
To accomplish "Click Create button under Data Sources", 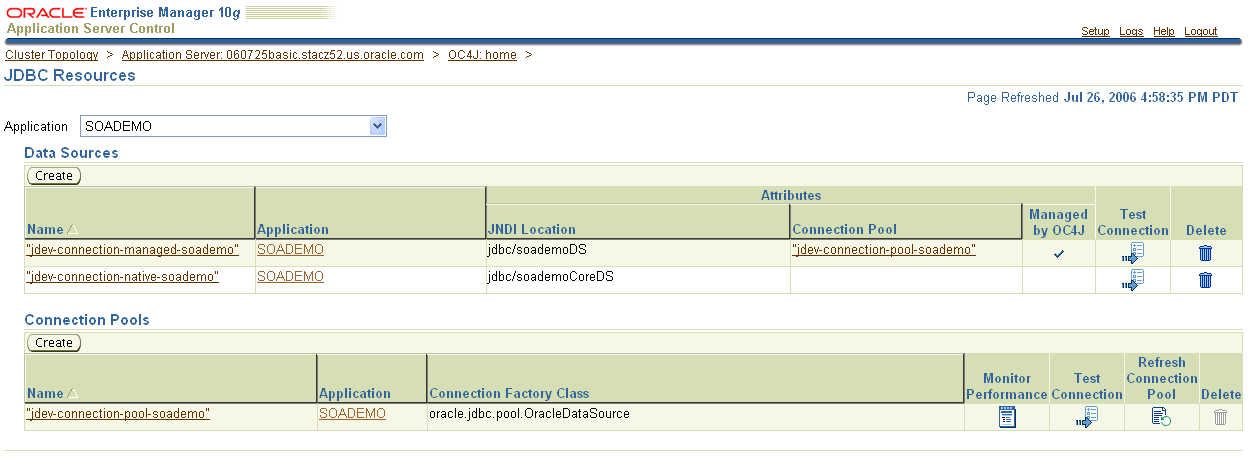I will pyautogui.click(x=54, y=175).
